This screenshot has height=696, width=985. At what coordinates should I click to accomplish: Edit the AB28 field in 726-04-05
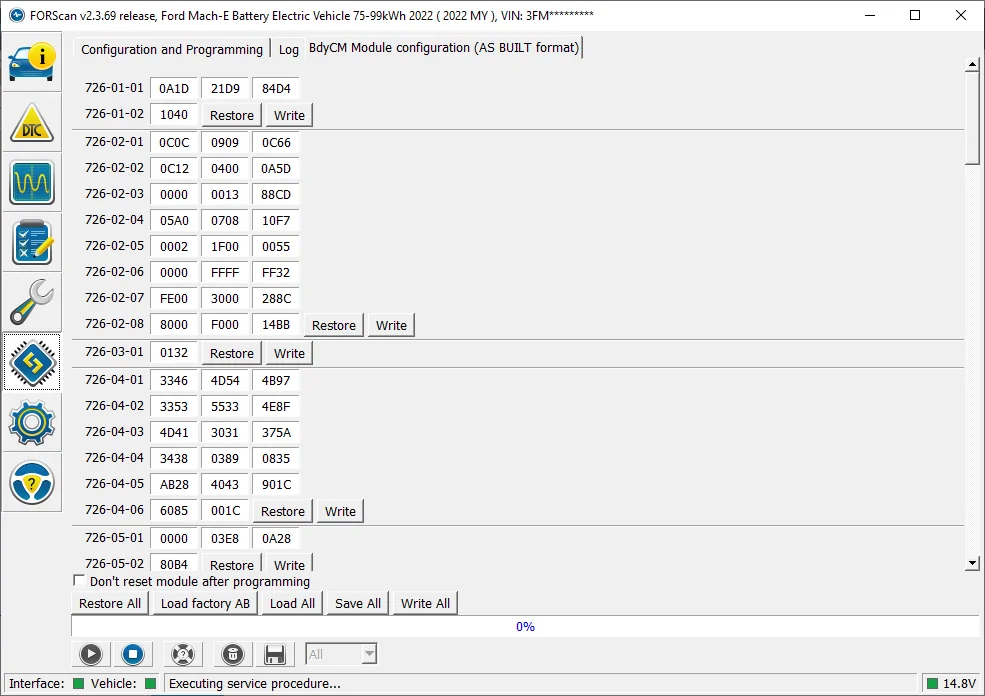pos(173,484)
